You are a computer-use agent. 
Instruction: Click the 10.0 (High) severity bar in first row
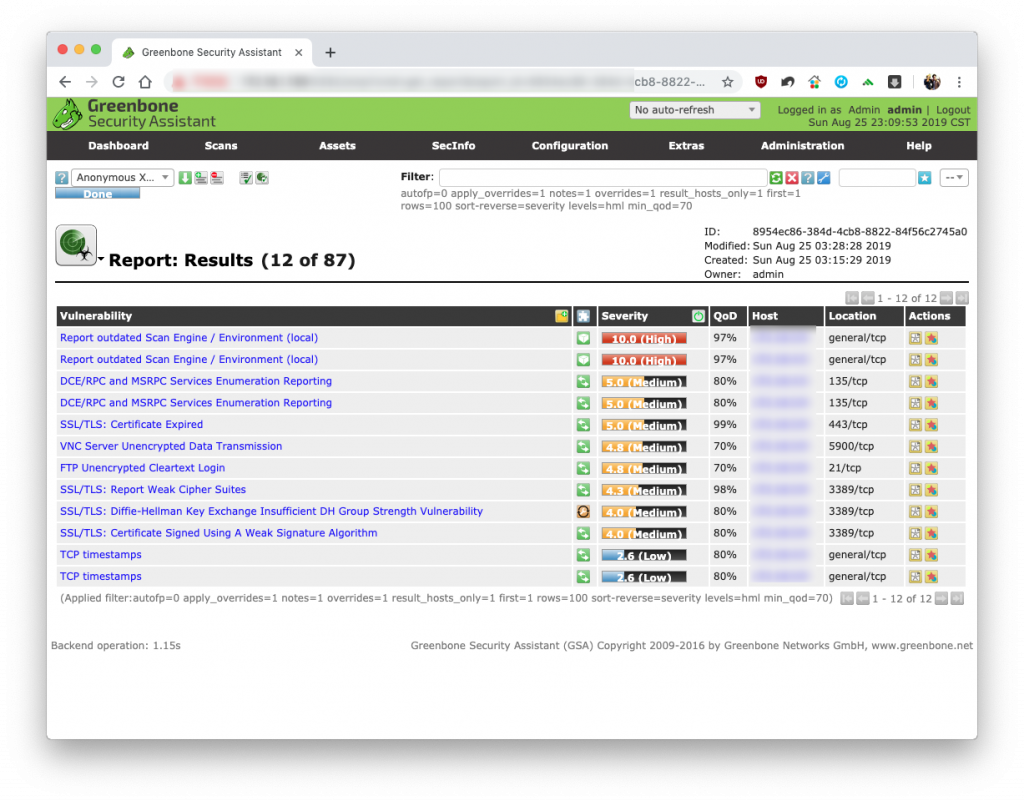click(x=644, y=338)
